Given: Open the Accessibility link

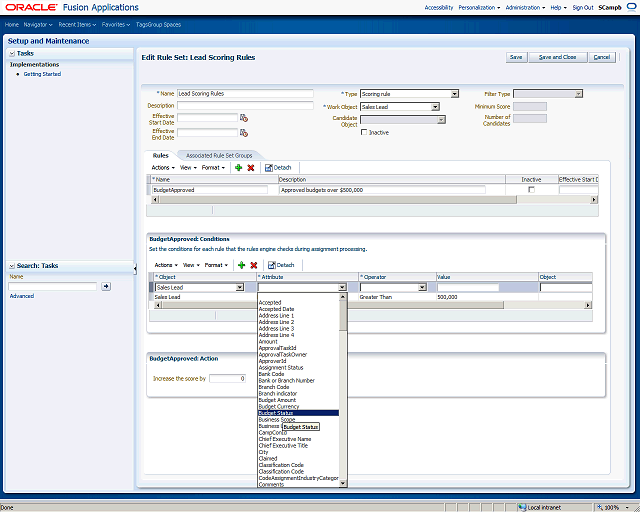Looking at the screenshot, I should coord(439,7).
